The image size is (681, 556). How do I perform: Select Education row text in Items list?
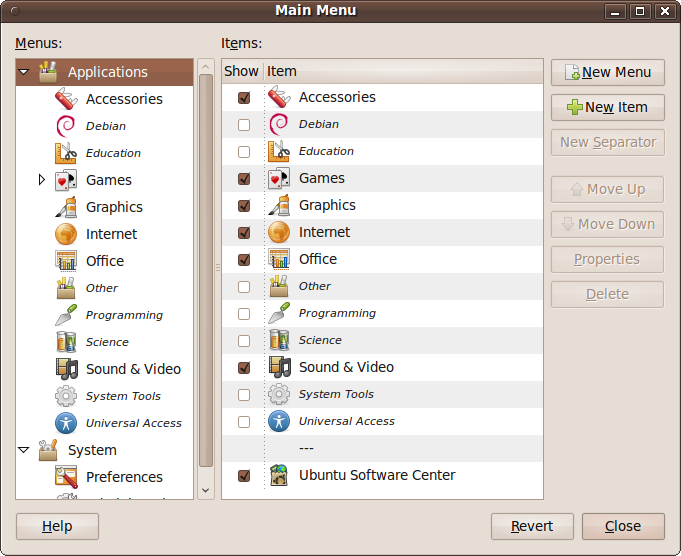click(326, 151)
